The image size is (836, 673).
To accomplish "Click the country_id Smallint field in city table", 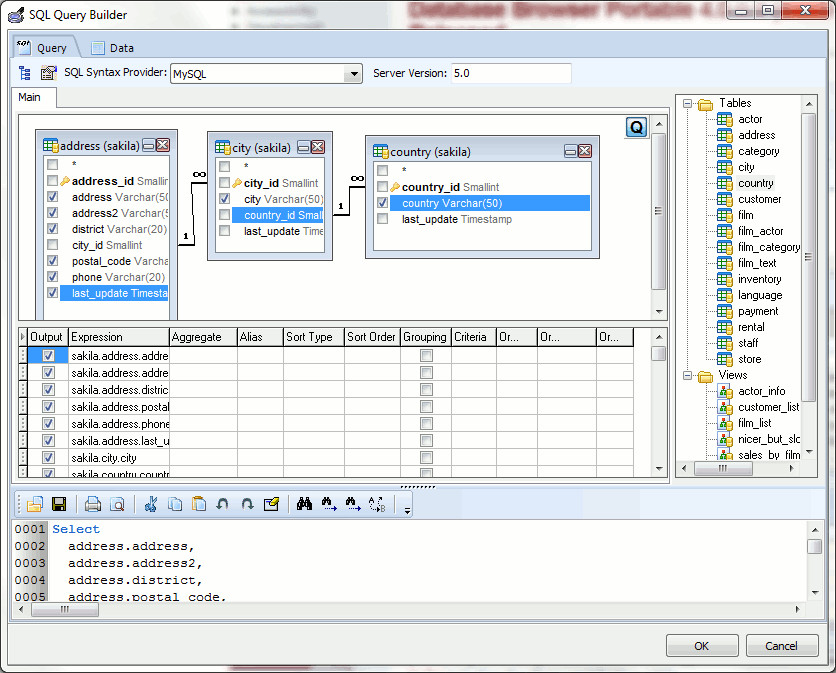I will click(278, 215).
